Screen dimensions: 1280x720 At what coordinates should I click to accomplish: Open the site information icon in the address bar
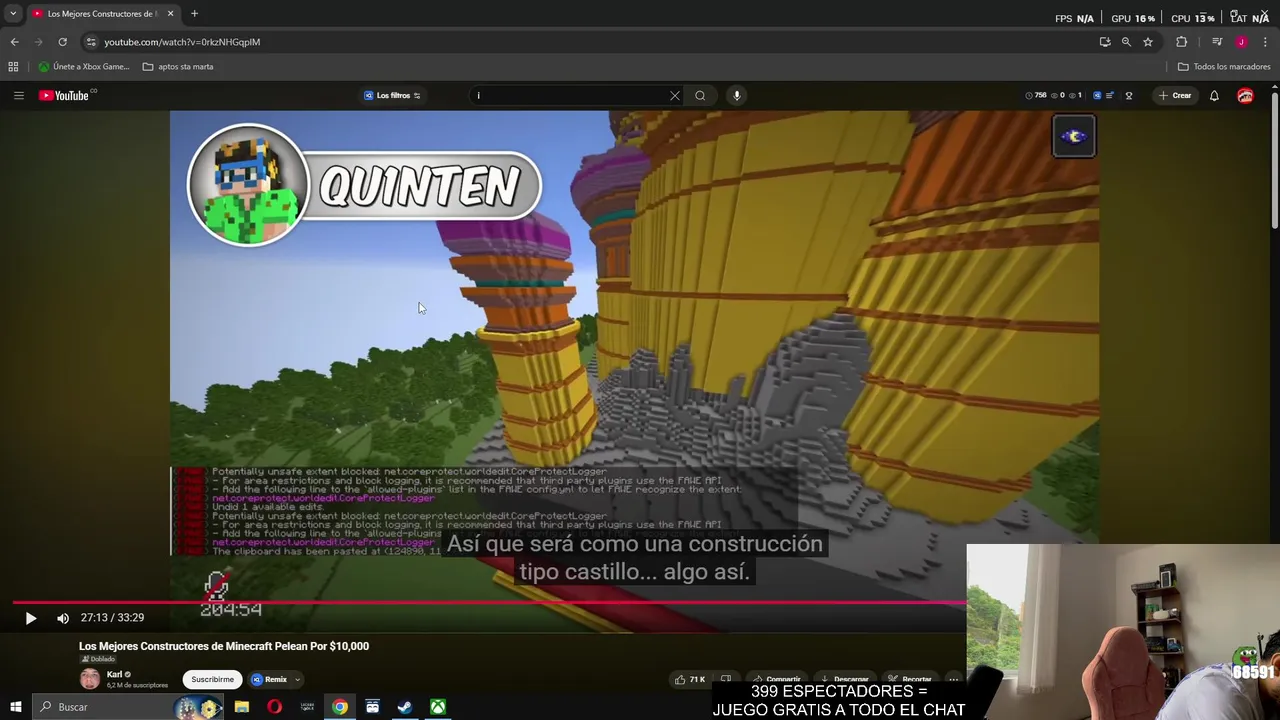[x=90, y=42]
